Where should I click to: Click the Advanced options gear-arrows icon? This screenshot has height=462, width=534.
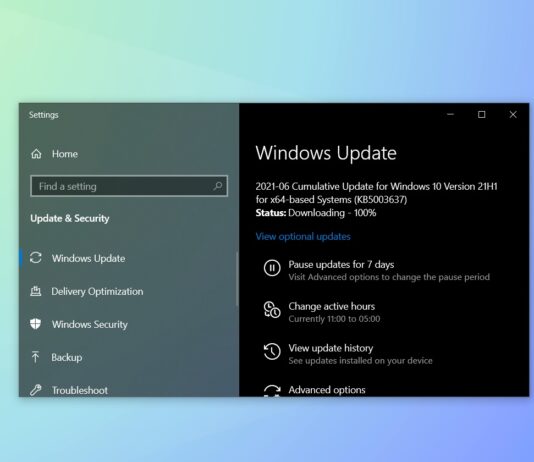[x=272, y=391]
